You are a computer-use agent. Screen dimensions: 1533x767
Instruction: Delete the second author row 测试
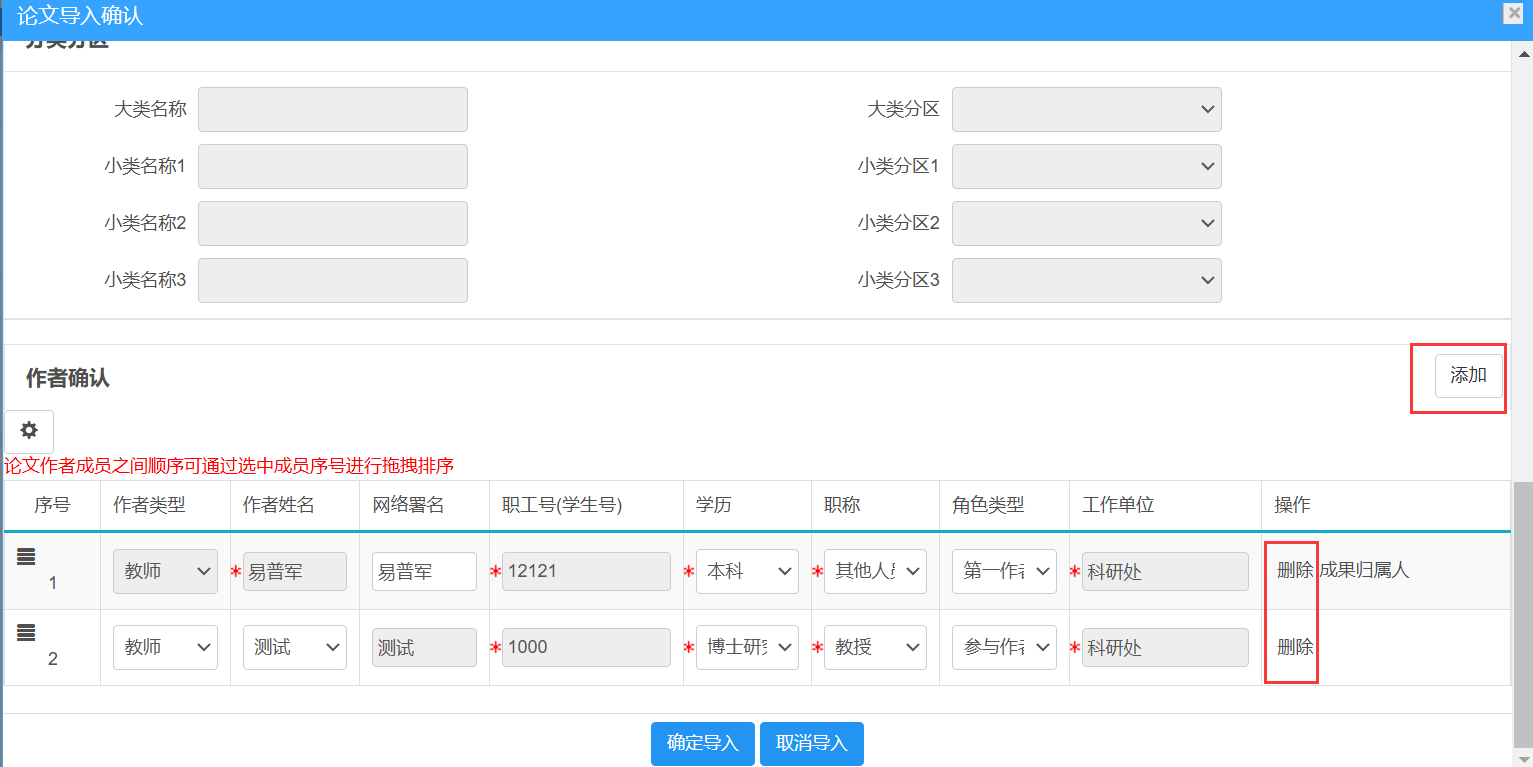(x=1294, y=647)
